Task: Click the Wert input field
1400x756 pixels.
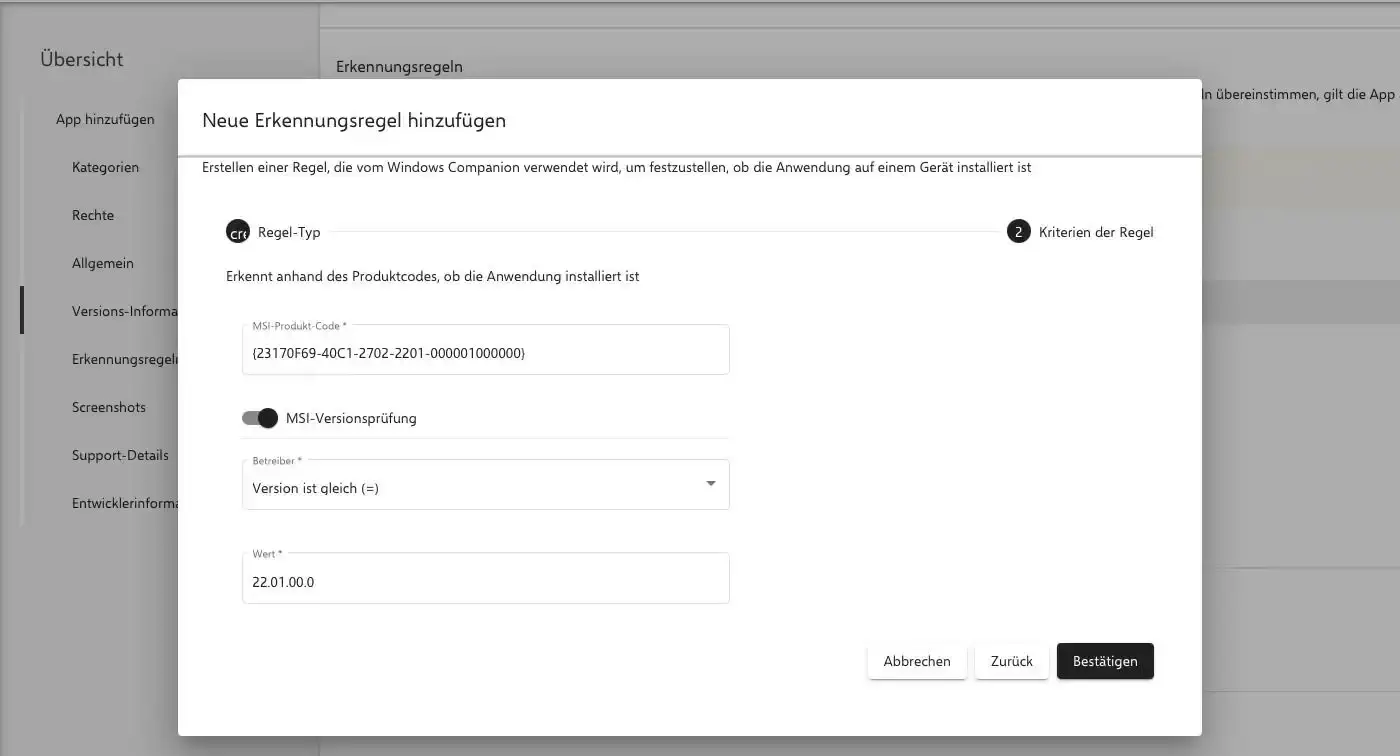Action: pos(485,581)
